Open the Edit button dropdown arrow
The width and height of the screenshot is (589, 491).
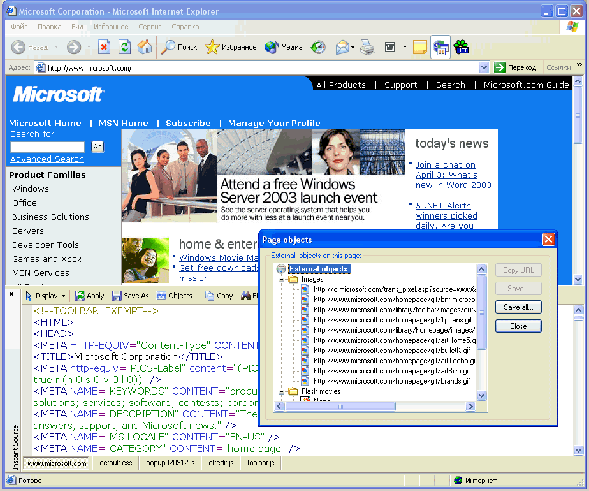405,47
